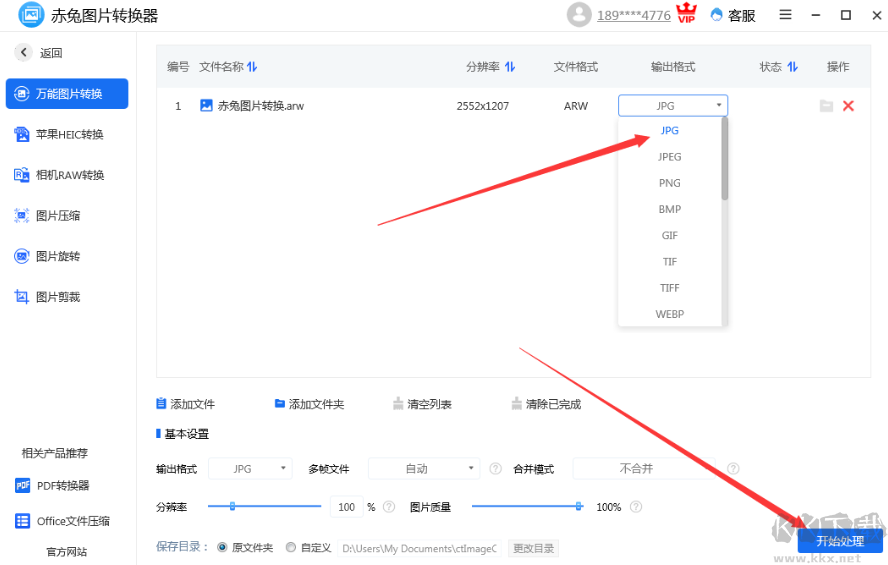Select BMP in the format list
Viewport: 888px width, 565px height.
point(669,209)
